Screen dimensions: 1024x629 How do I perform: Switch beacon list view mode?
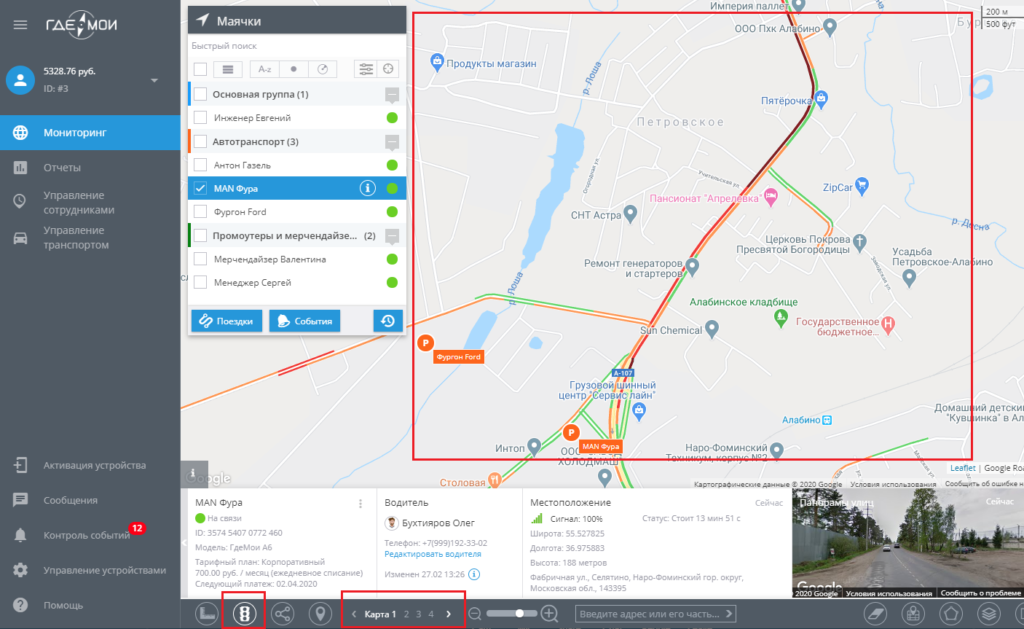228,69
